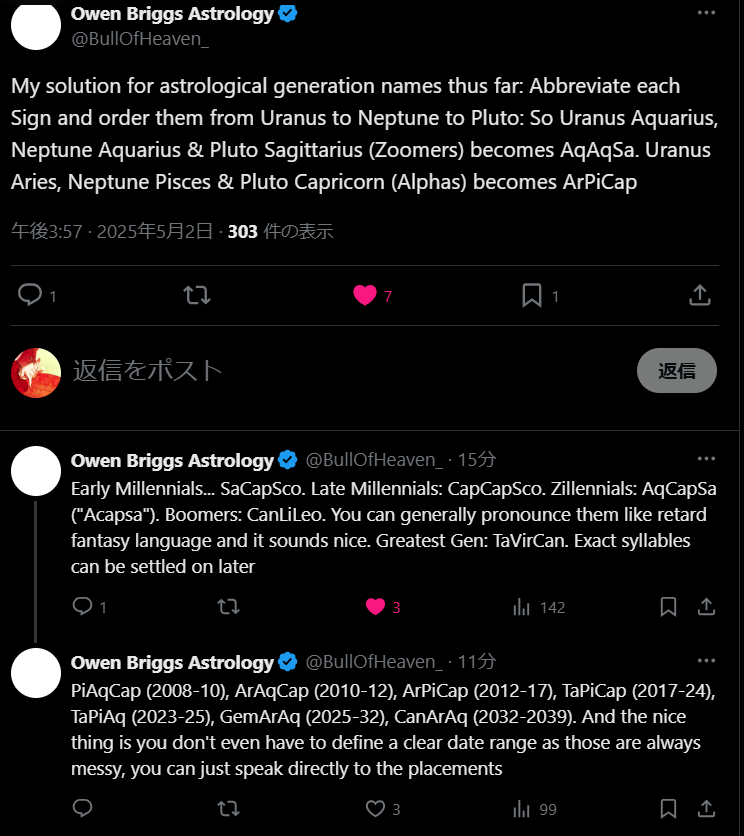Open more options menu on main post
The image size is (744, 836).
point(706,13)
